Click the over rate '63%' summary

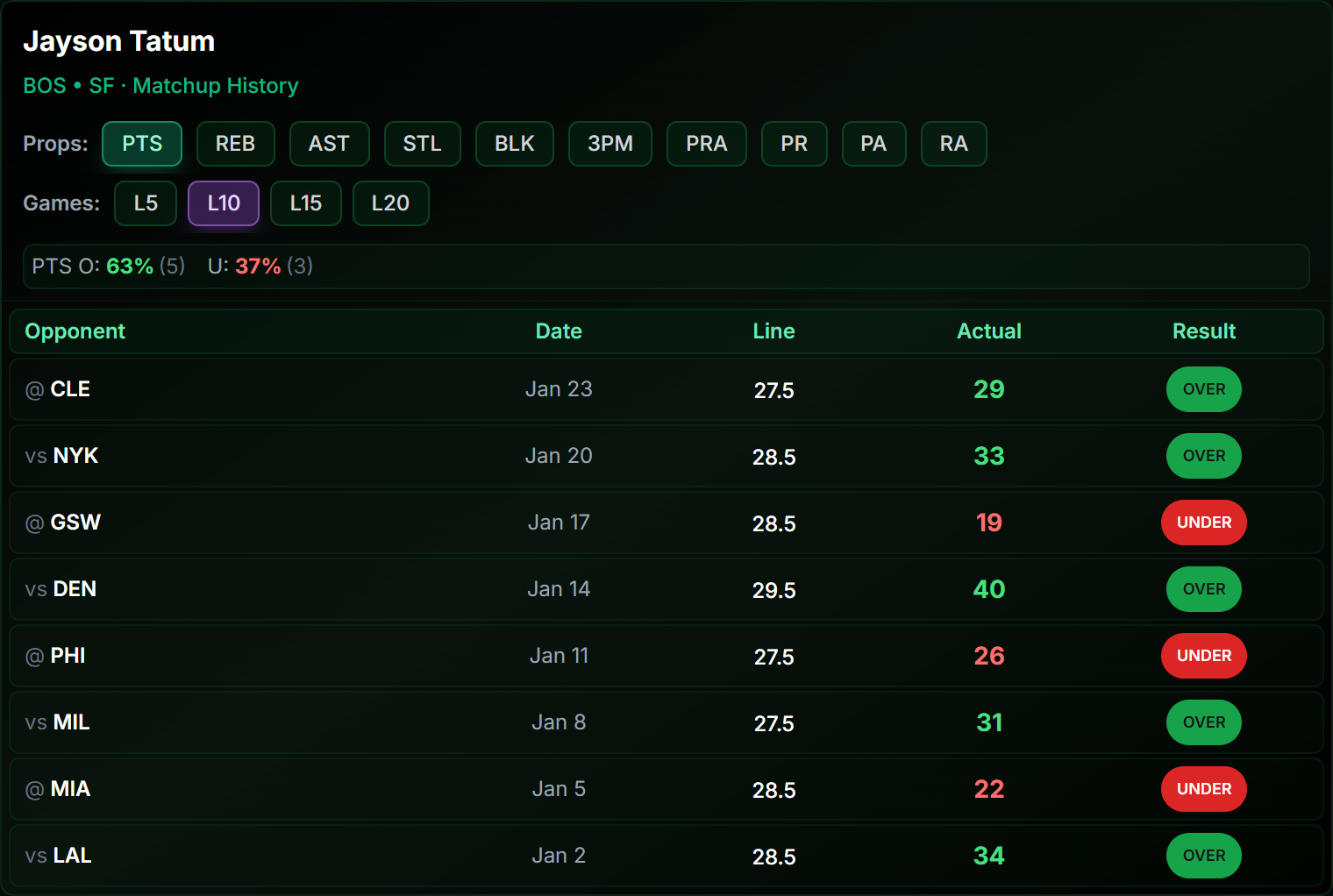tap(130, 267)
